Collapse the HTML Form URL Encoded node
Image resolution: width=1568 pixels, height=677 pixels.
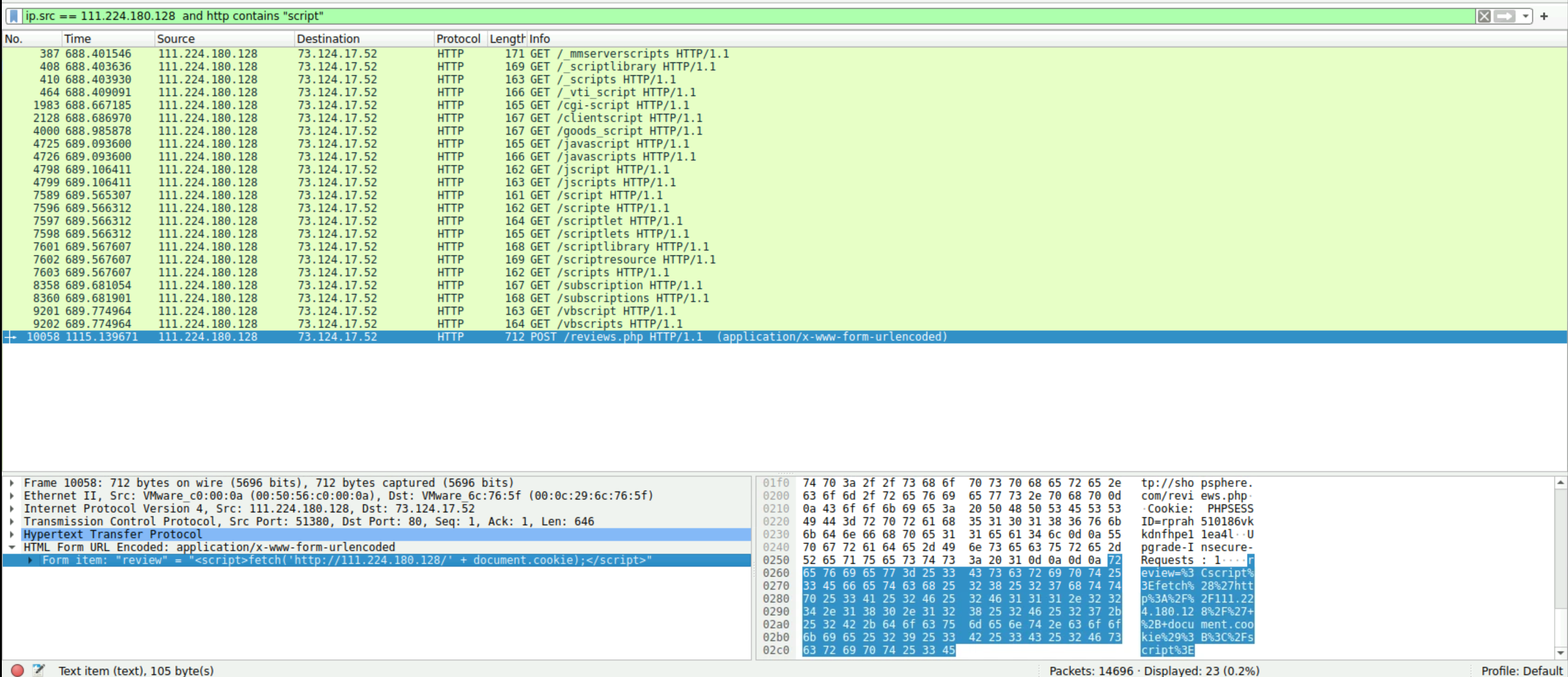tap(12, 547)
